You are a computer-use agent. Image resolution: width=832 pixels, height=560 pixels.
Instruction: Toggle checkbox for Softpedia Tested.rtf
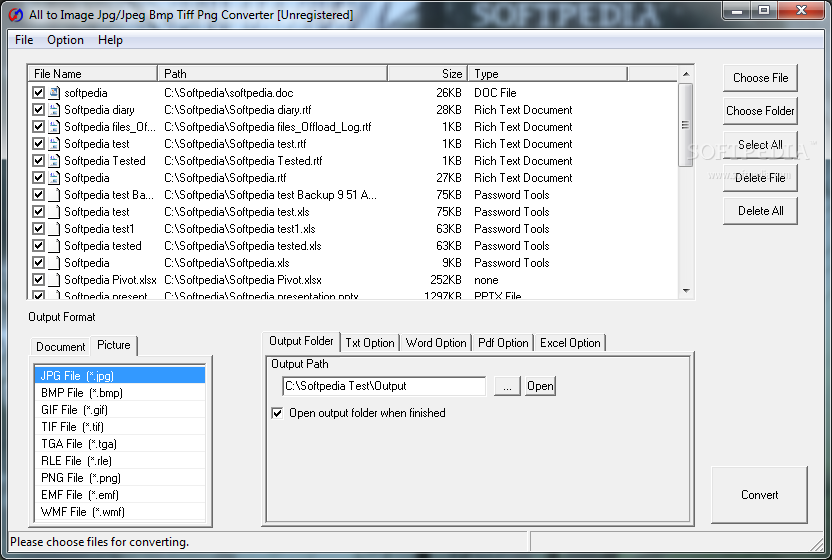(x=38, y=161)
